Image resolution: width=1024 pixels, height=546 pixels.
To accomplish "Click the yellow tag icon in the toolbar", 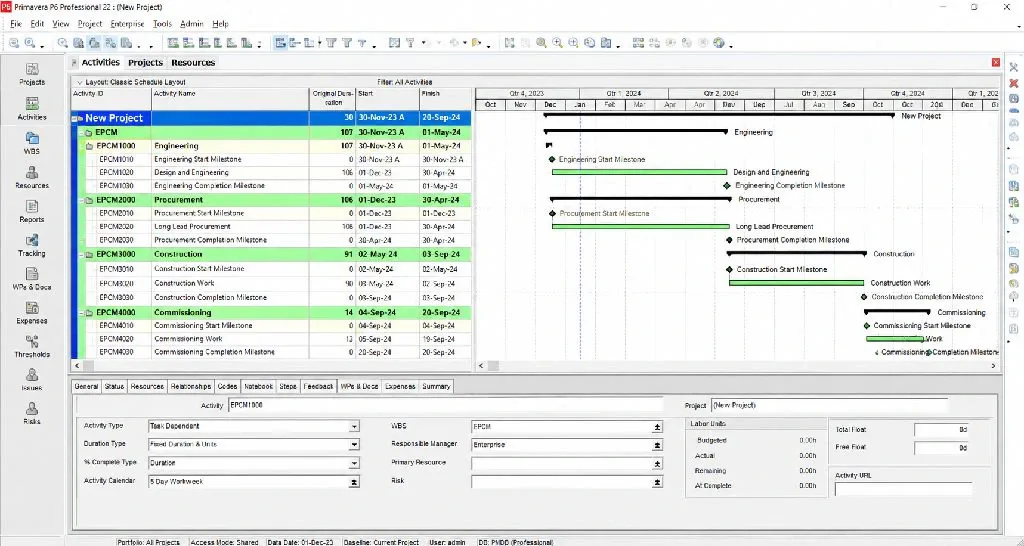I will coord(476,43).
